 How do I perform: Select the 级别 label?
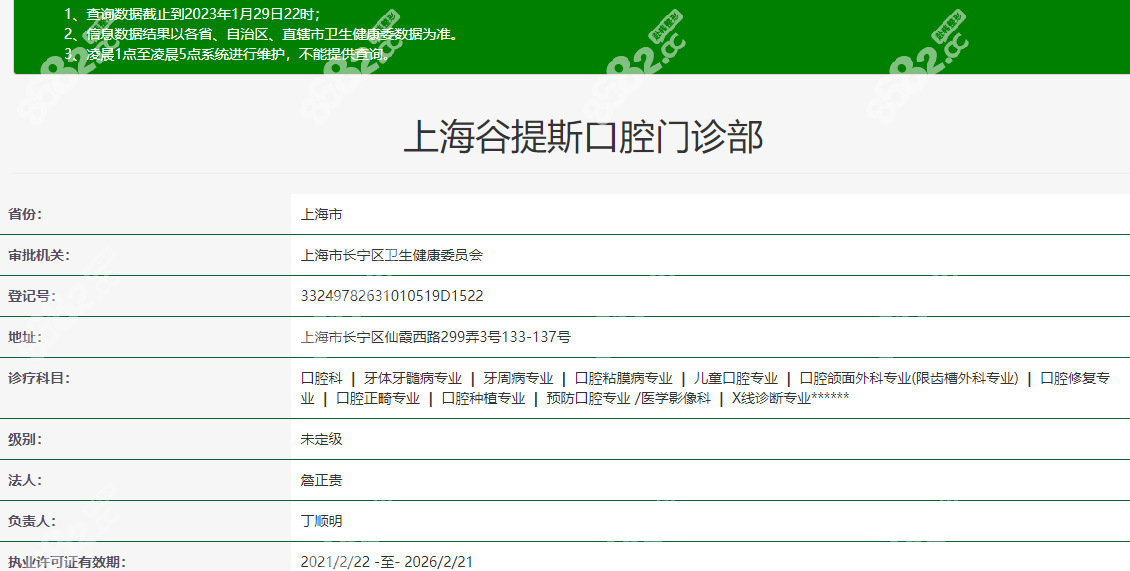25,440
